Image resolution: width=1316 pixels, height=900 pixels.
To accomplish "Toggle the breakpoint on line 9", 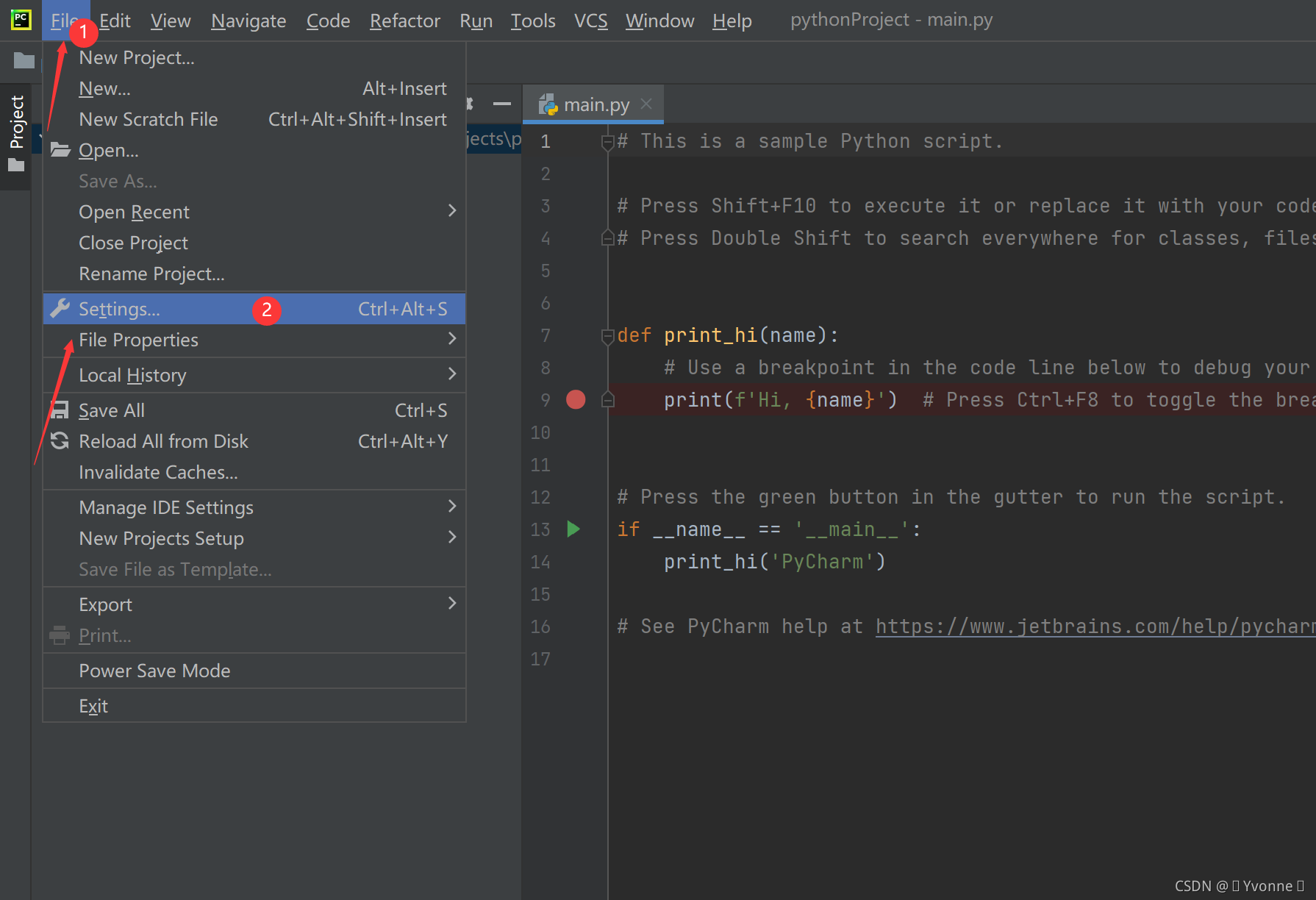I will [576, 399].
